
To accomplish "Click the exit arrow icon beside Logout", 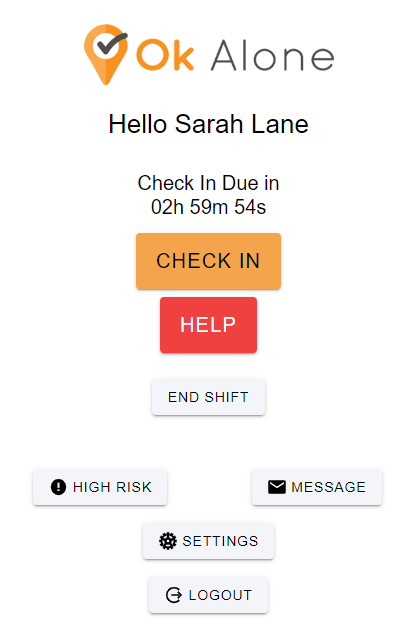I will click(174, 595).
